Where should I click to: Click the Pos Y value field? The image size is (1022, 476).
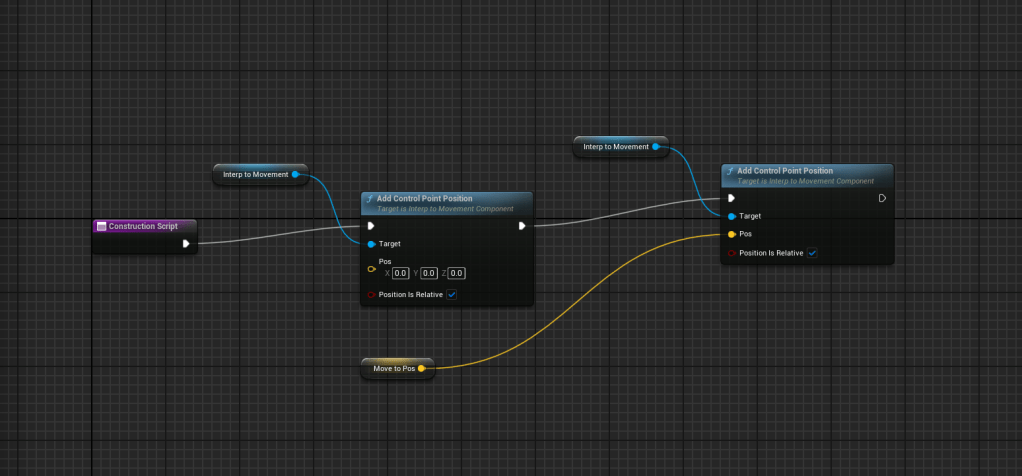(x=429, y=273)
